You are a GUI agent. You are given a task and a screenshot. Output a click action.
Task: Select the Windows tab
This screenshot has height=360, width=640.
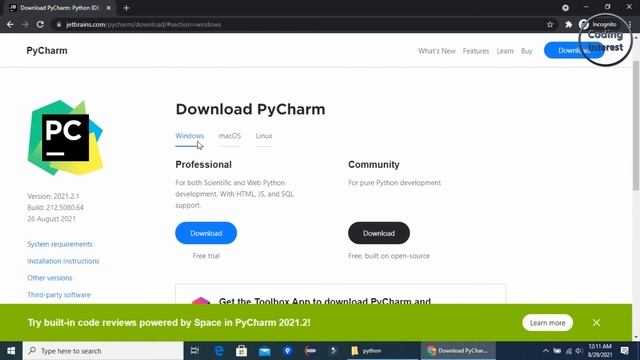(189, 136)
